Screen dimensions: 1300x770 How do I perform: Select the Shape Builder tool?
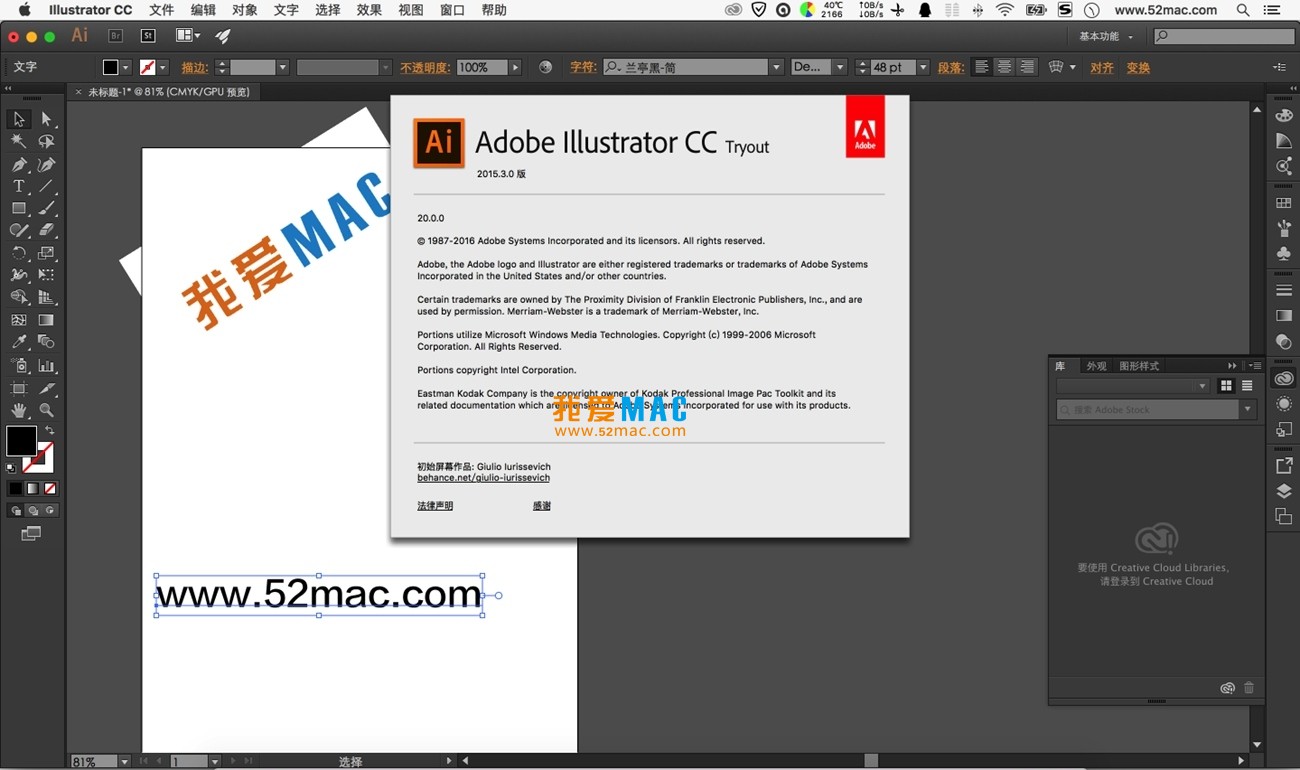pyautogui.click(x=18, y=297)
